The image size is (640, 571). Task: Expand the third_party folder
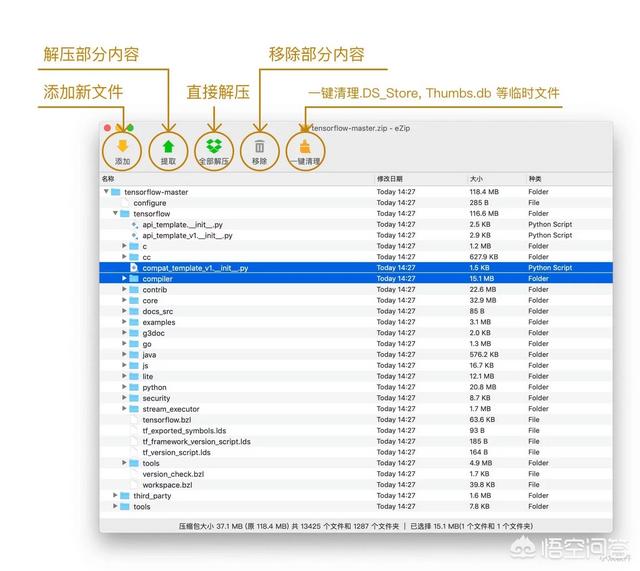pyautogui.click(x=115, y=495)
